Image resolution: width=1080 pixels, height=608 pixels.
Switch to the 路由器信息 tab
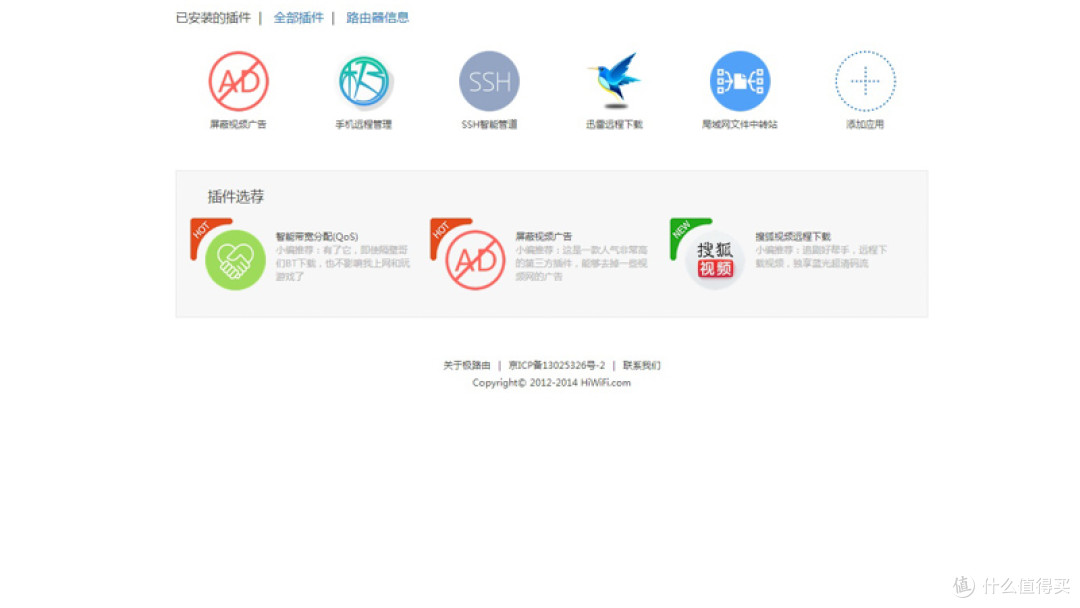point(377,18)
